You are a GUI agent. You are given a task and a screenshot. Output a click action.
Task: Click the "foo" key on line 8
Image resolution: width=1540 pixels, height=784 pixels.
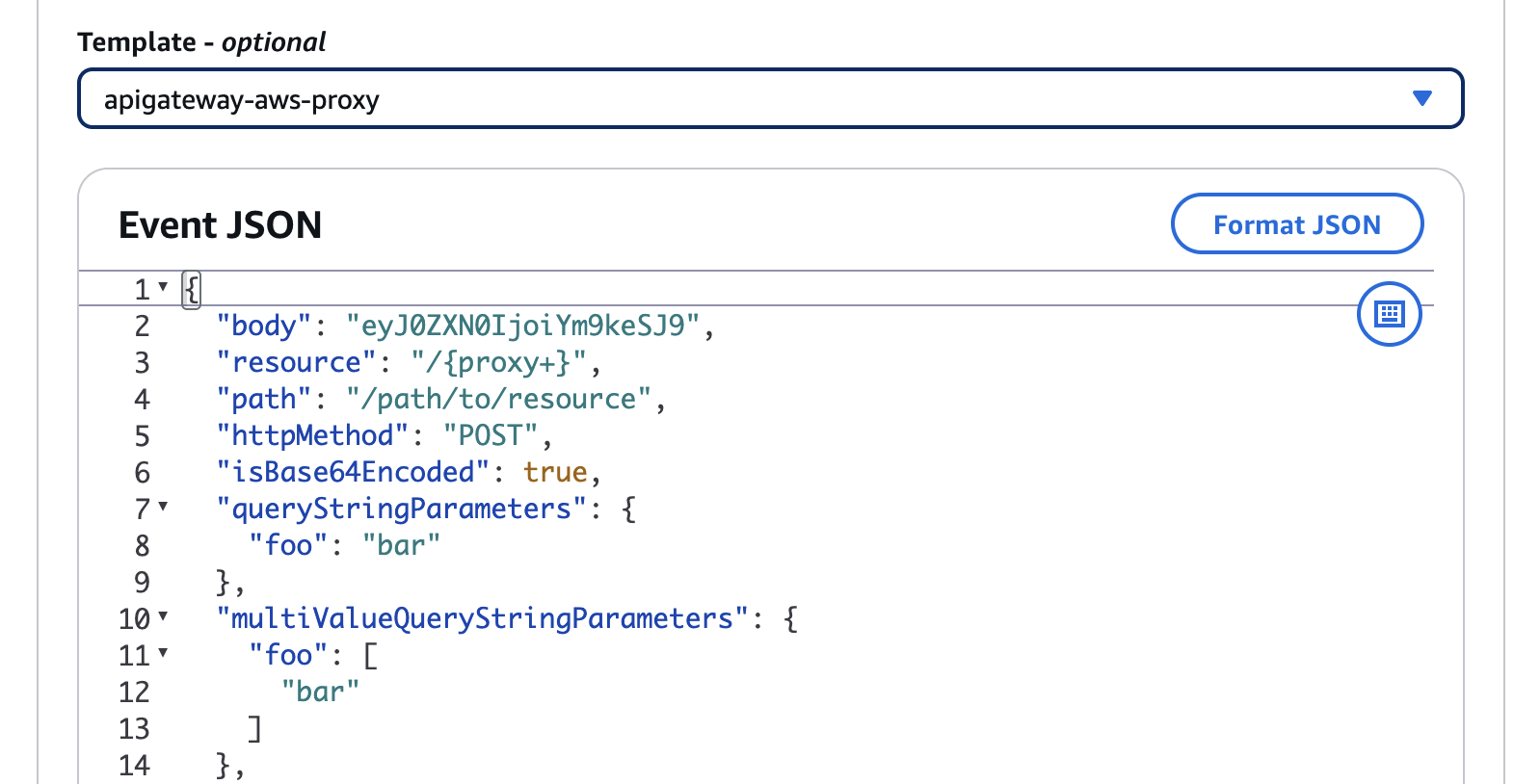(x=288, y=545)
